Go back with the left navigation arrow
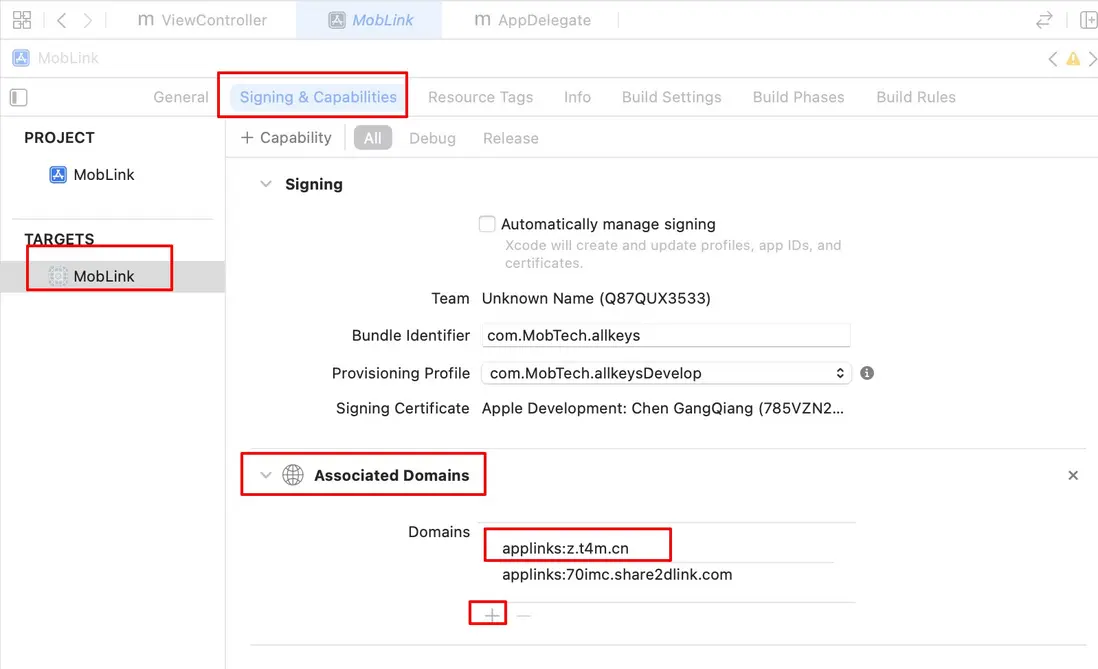 (62, 20)
